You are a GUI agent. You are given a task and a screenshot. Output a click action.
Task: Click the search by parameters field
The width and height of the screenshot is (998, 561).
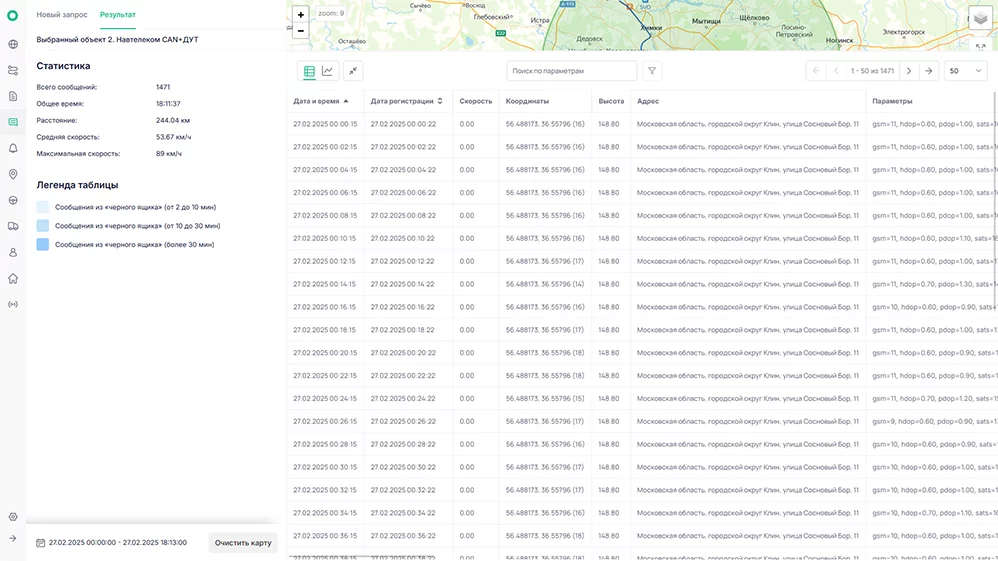point(572,71)
